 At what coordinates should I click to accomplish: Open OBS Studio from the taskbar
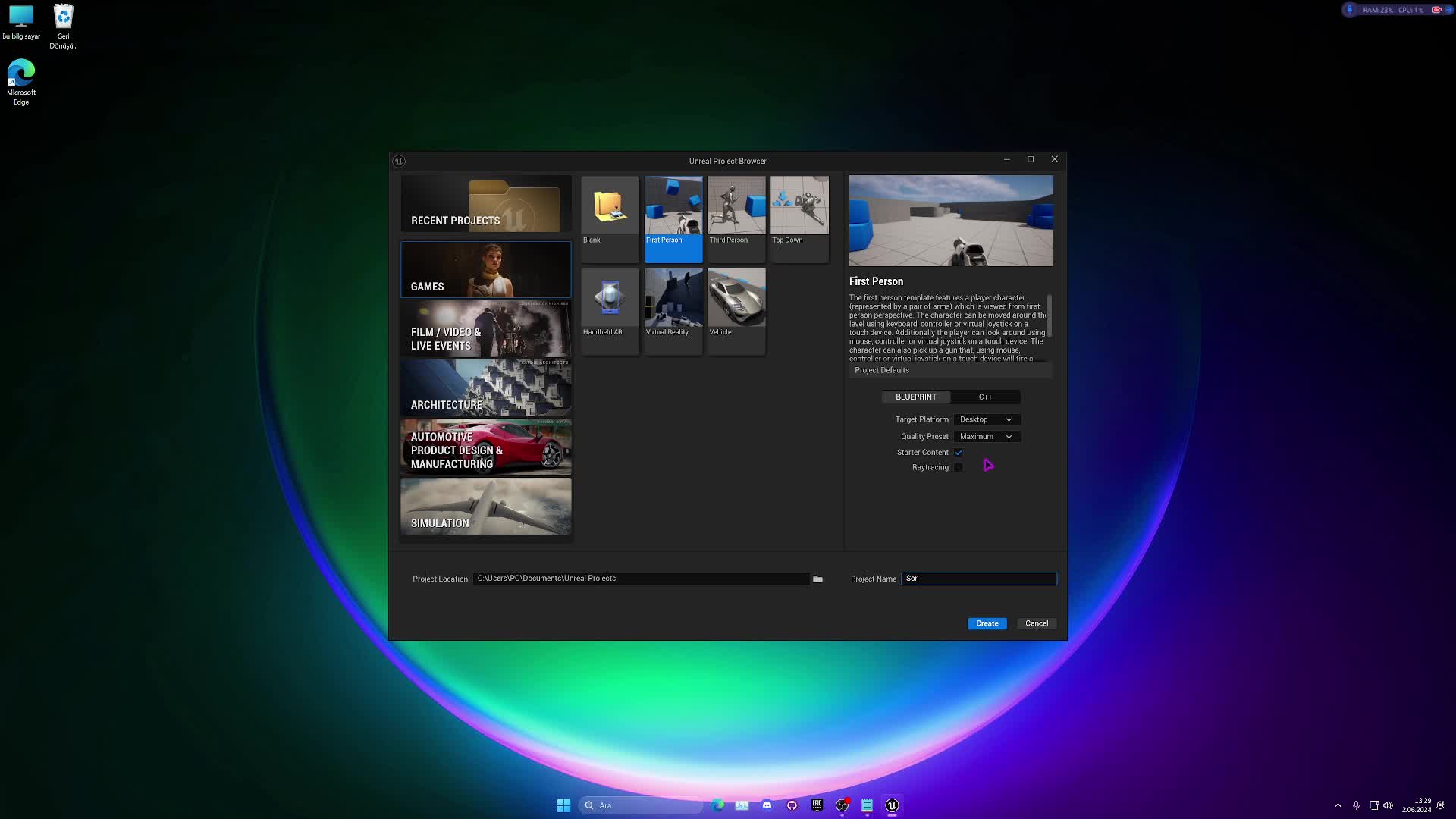pyautogui.click(x=842, y=805)
